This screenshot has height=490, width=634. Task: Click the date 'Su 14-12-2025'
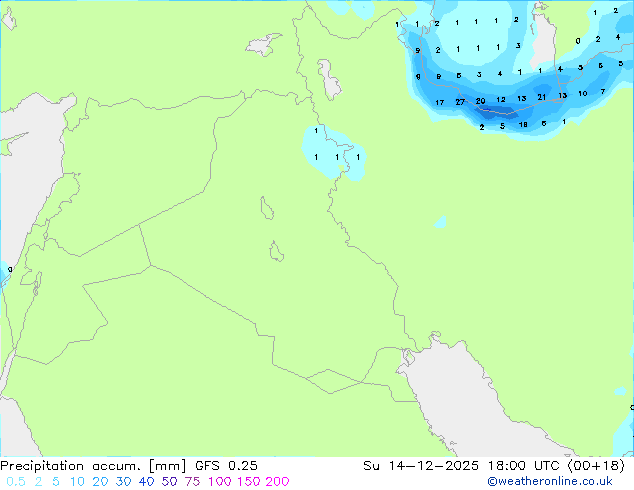[x=421, y=466]
